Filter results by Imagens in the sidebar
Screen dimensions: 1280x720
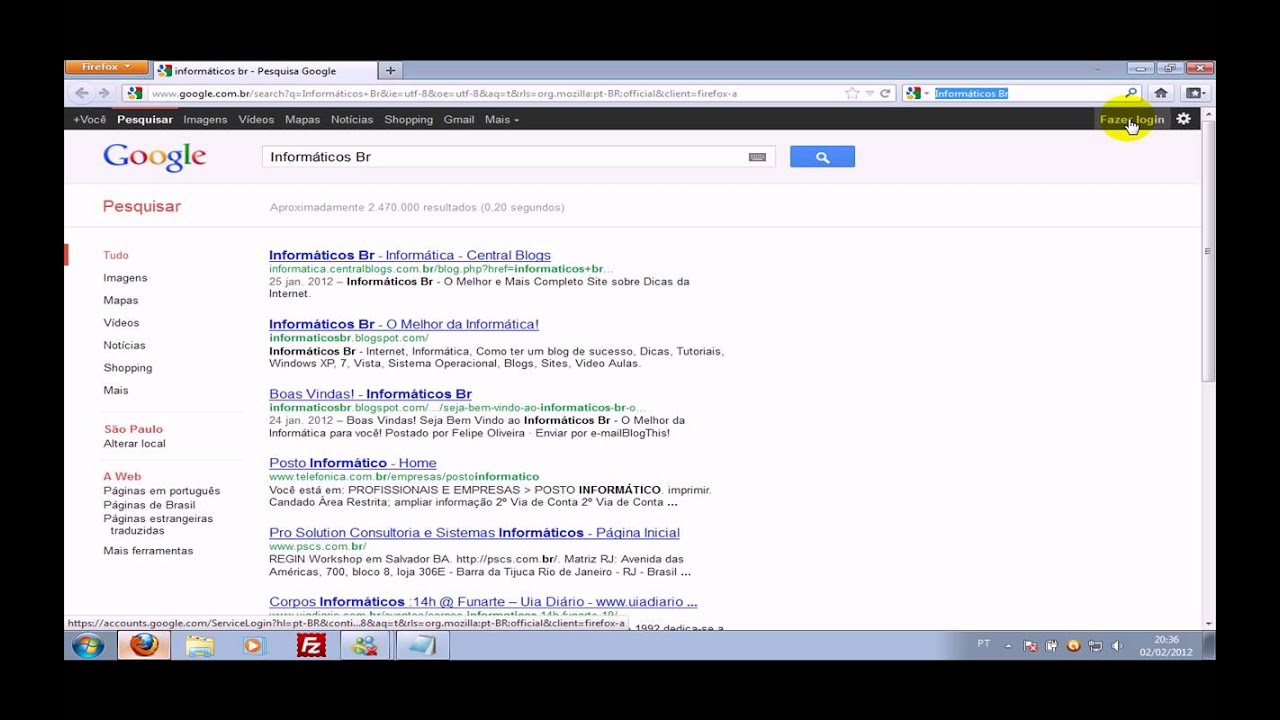click(x=125, y=278)
